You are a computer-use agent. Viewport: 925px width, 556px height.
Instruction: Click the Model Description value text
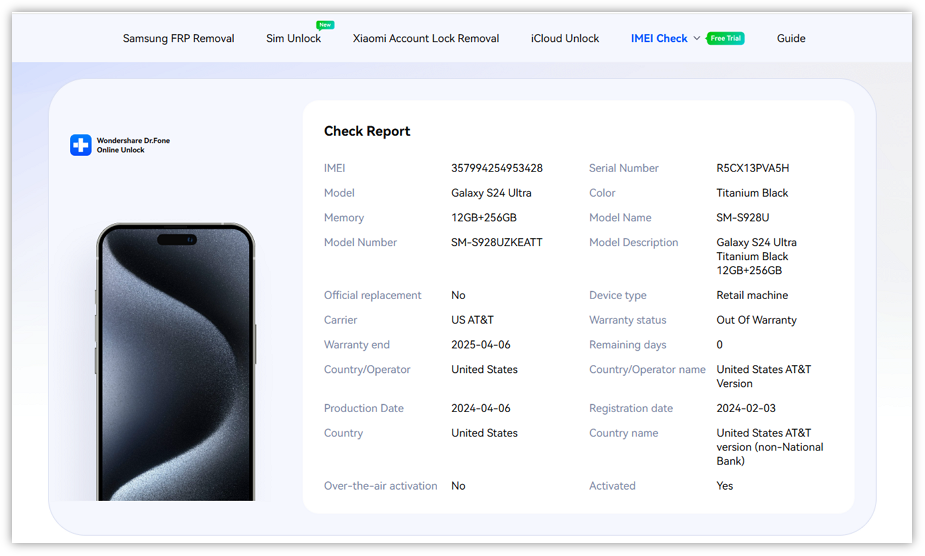coord(756,256)
